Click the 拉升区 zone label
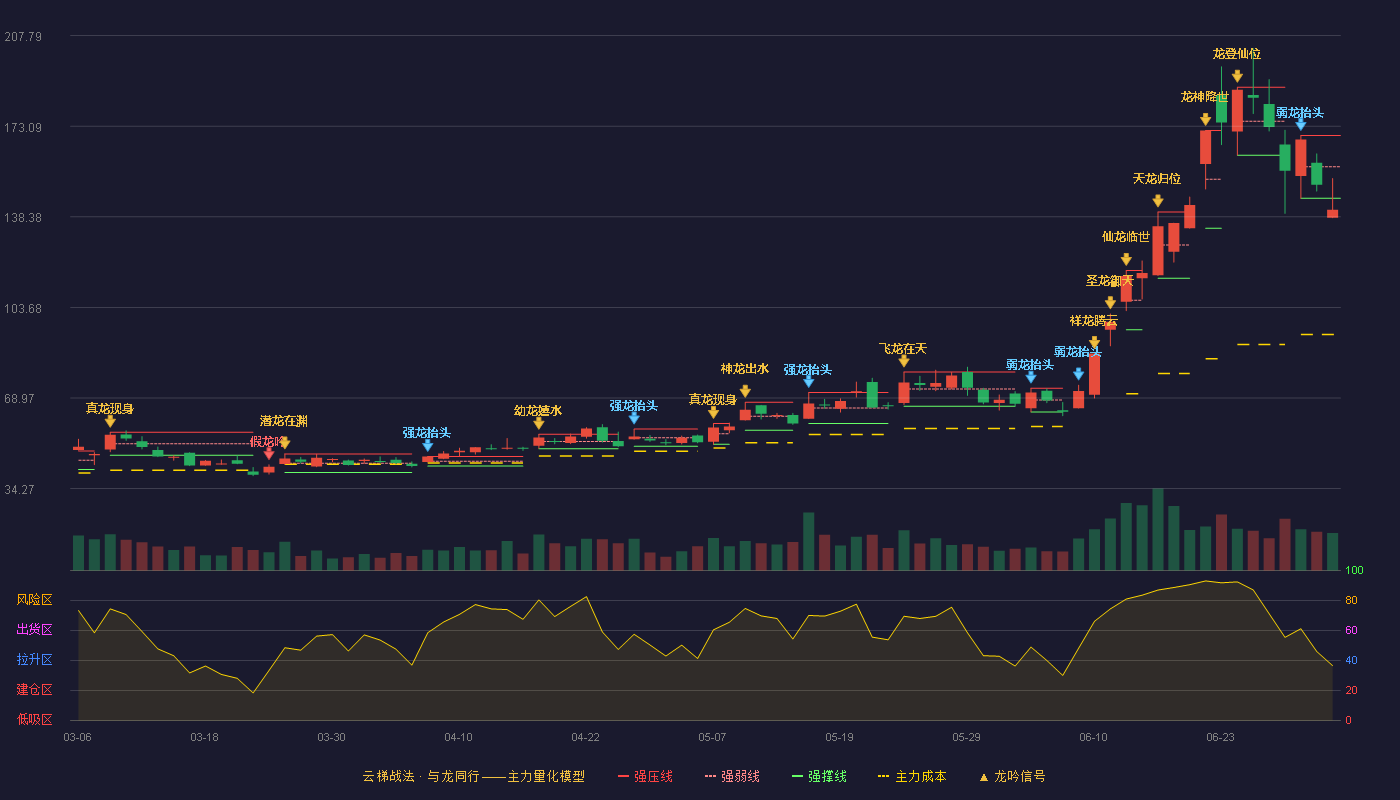The height and width of the screenshot is (800, 1400). pyautogui.click(x=35, y=660)
